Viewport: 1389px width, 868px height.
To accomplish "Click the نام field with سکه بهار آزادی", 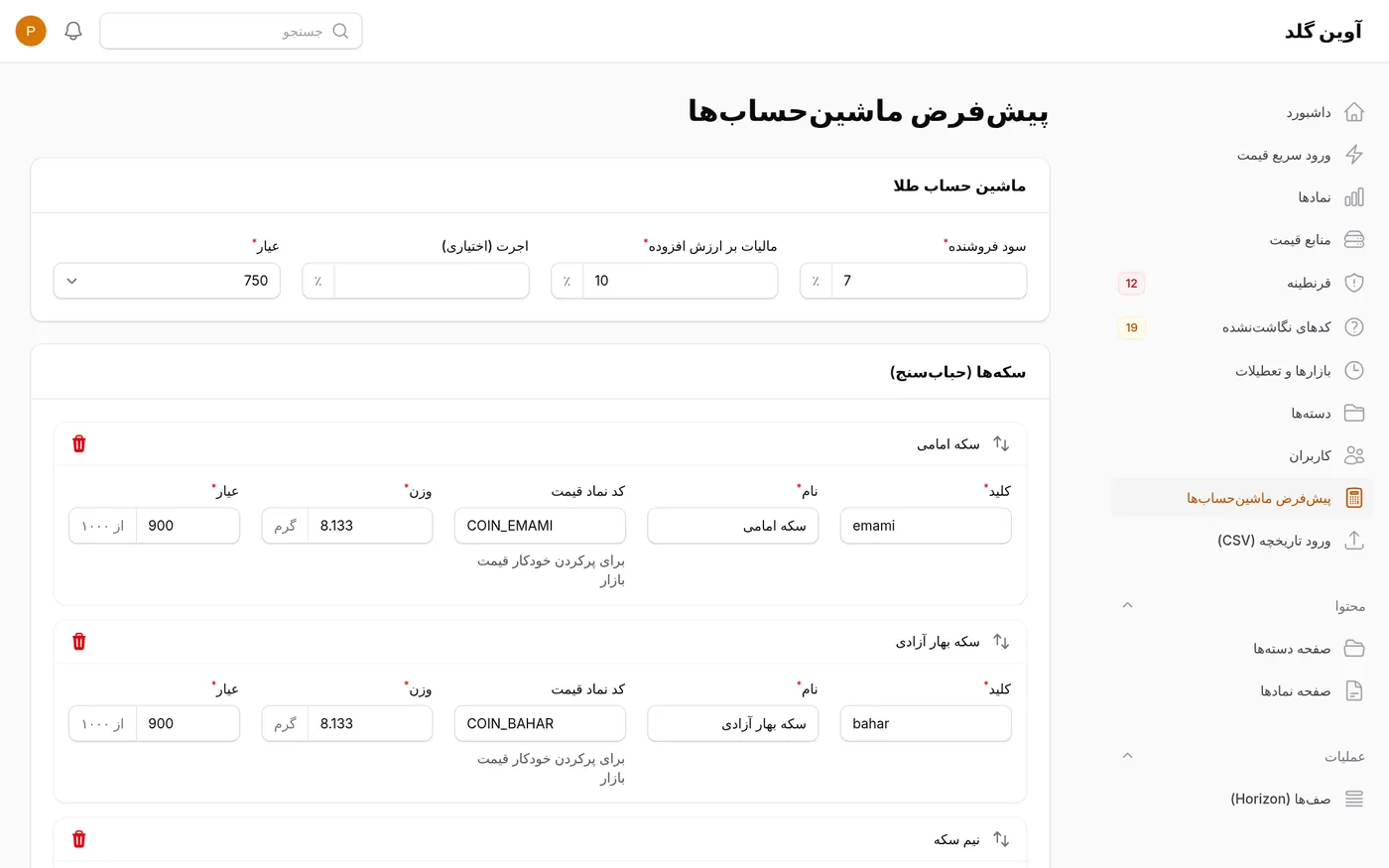I will click(x=733, y=723).
